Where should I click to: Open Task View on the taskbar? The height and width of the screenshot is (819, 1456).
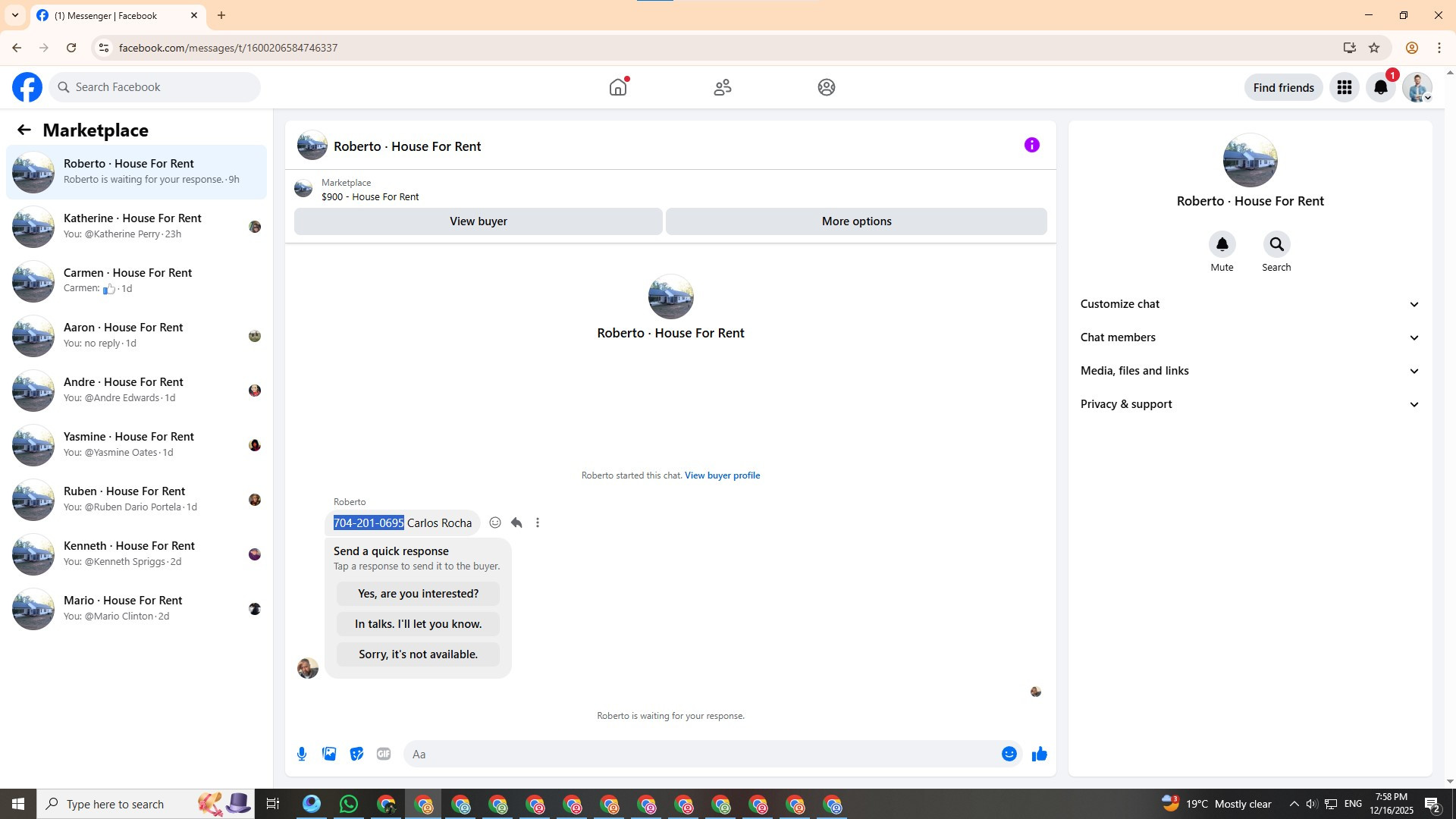(x=273, y=804)
